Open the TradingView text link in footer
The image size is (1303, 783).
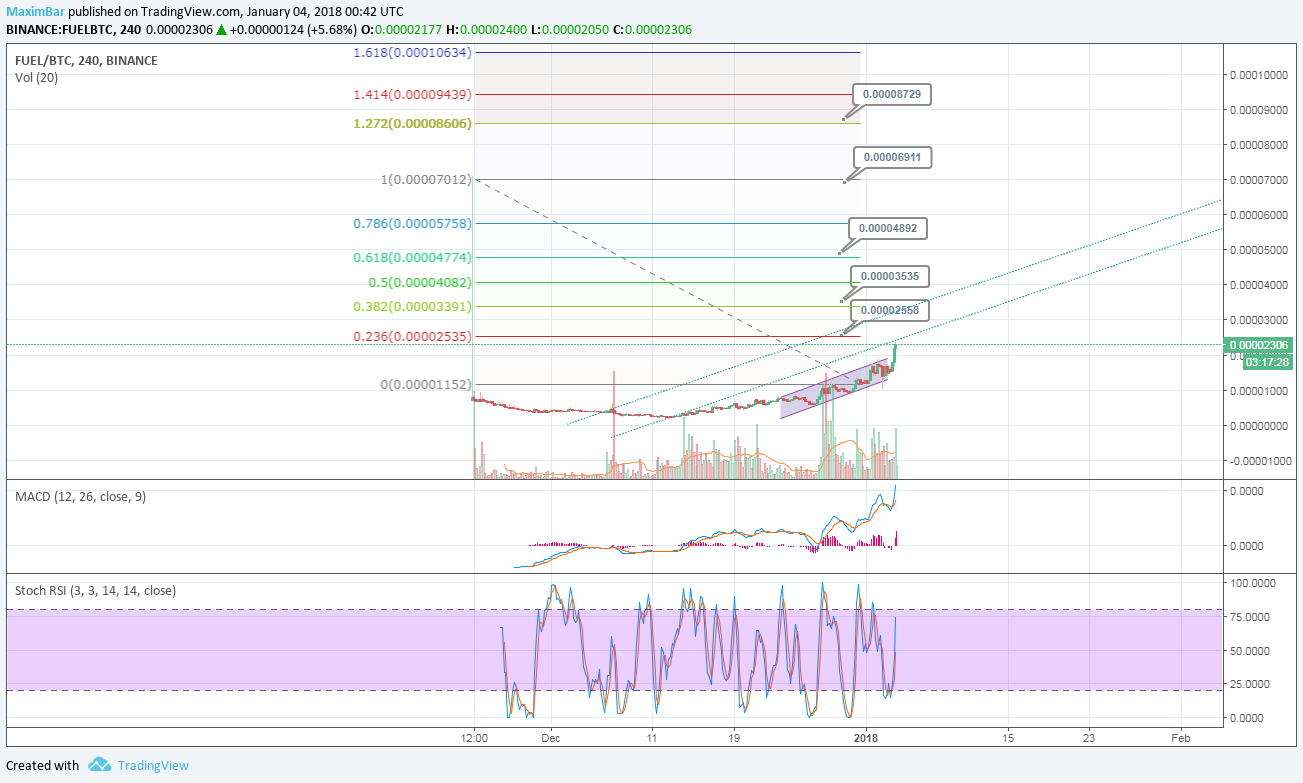[153, 765]
